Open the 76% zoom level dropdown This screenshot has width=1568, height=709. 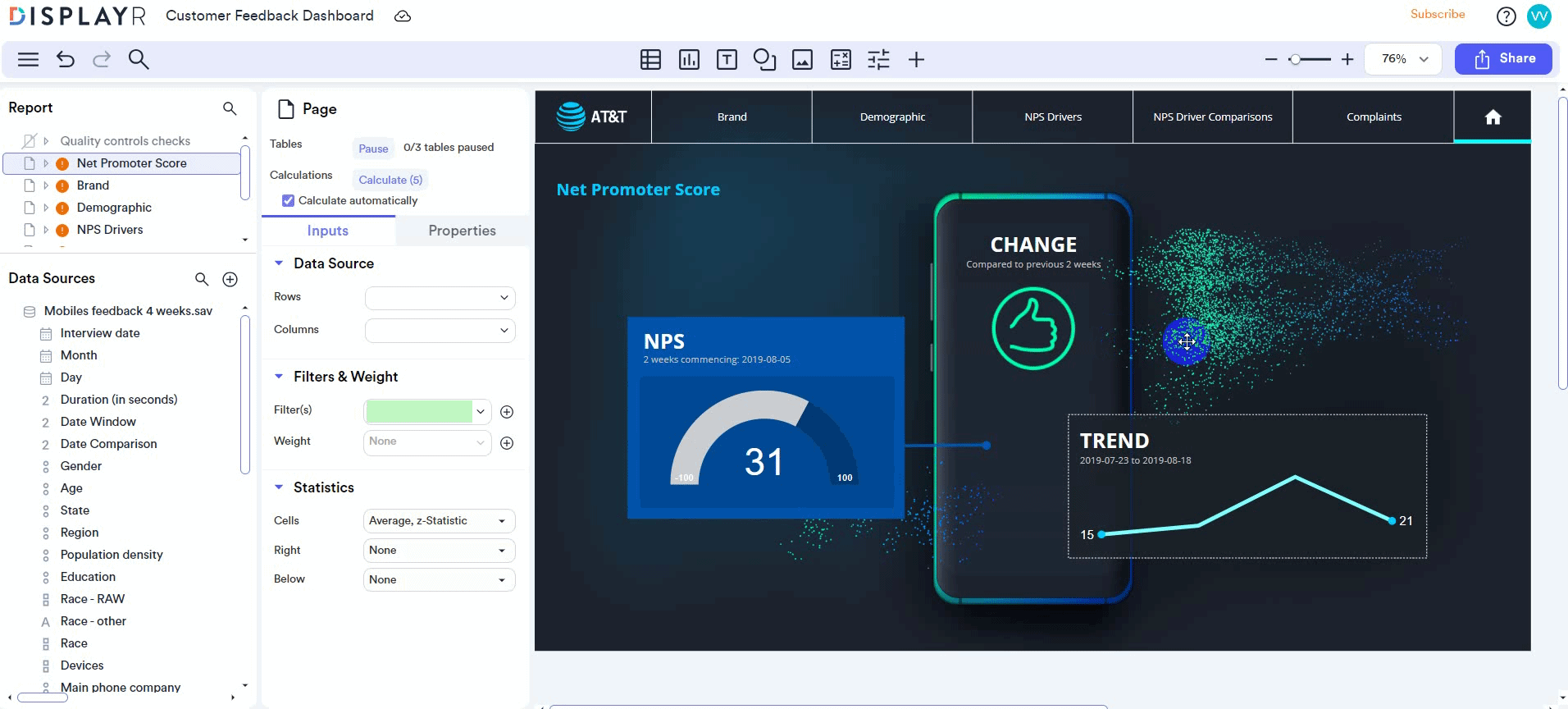click(1404, 59)
